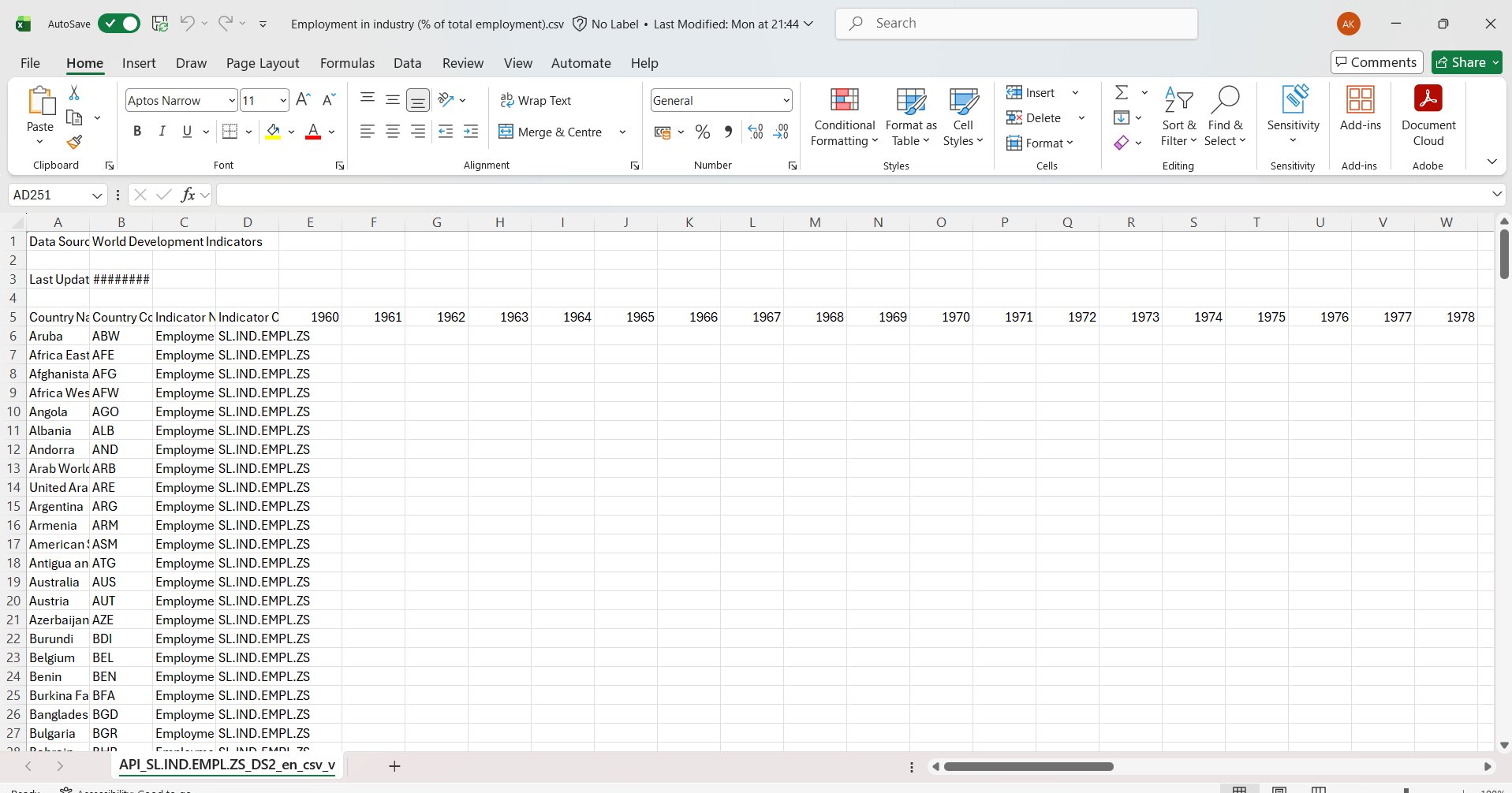This screenshot has height=793, width=1512.
Task: Open Sort & Filter tool
Action: 1178,117
